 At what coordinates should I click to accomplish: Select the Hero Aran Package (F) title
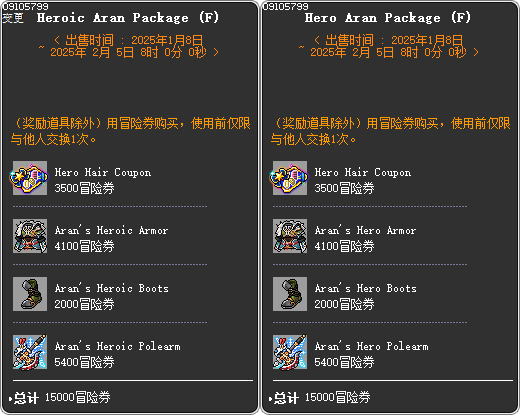point(388,18)
